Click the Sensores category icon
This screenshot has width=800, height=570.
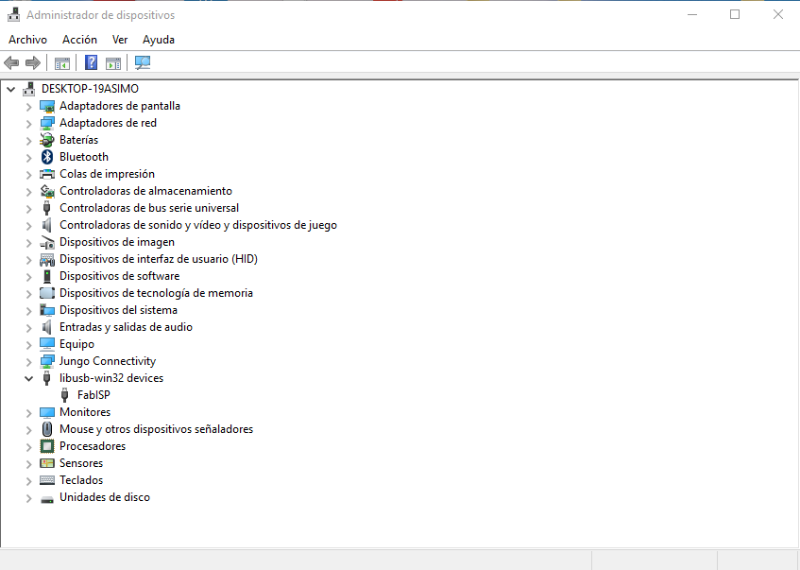(x=47, y=463)
